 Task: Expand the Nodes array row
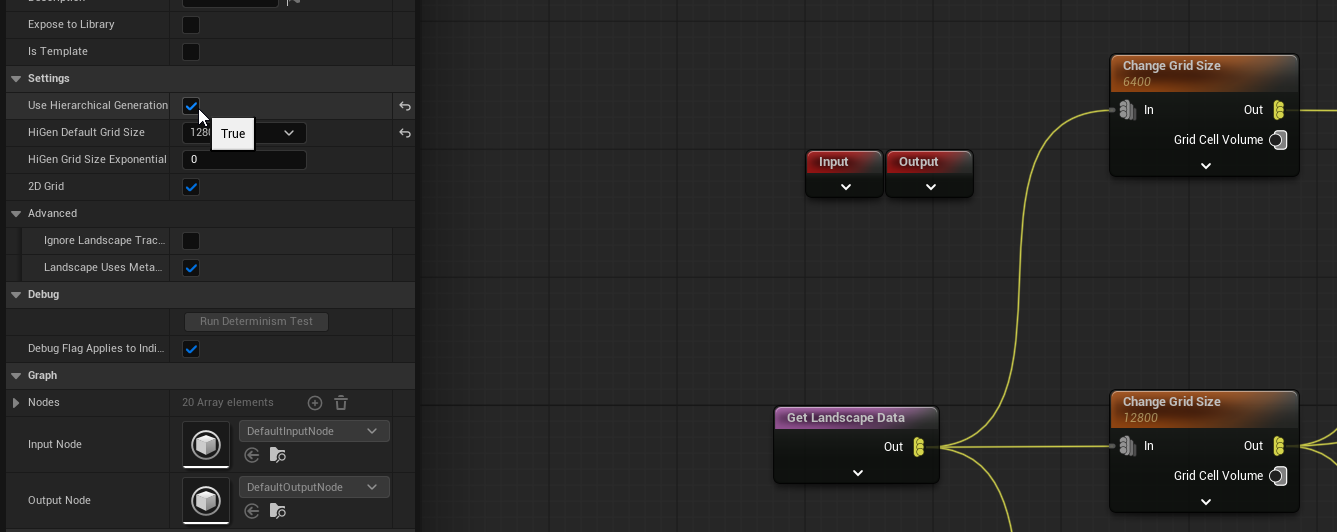16,403
